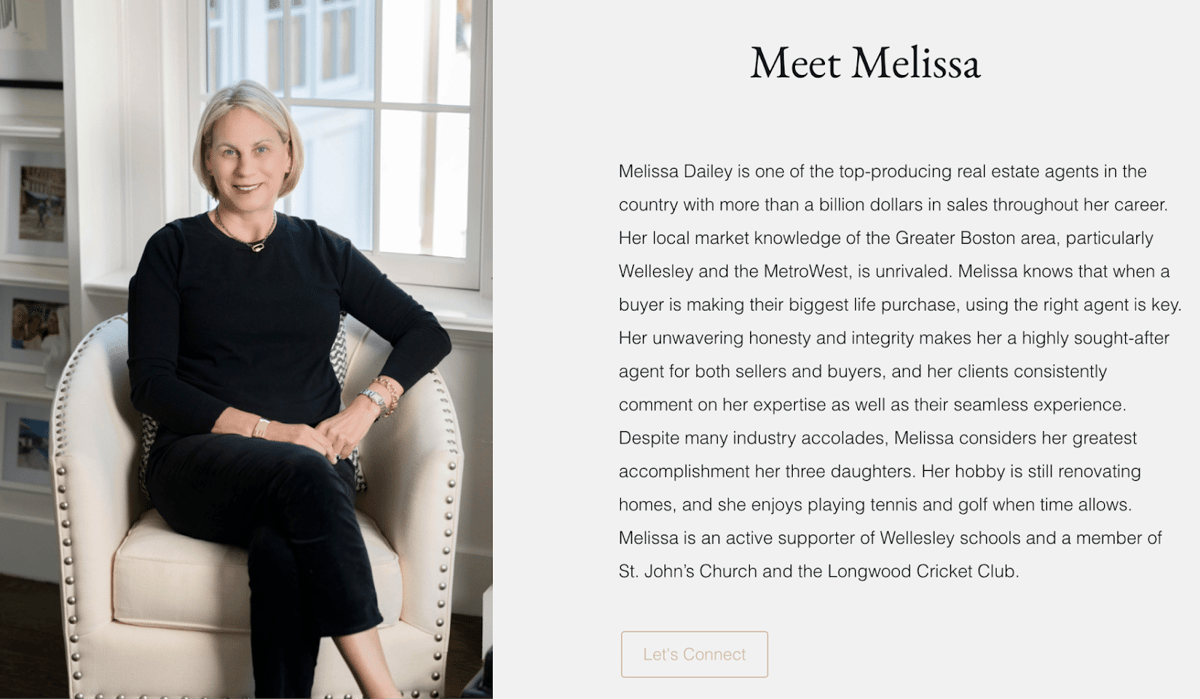The height and width of the screenshot is (699, 1200).
Task: Click the Meet Melissa heading
Action: (x=864, y=63)
